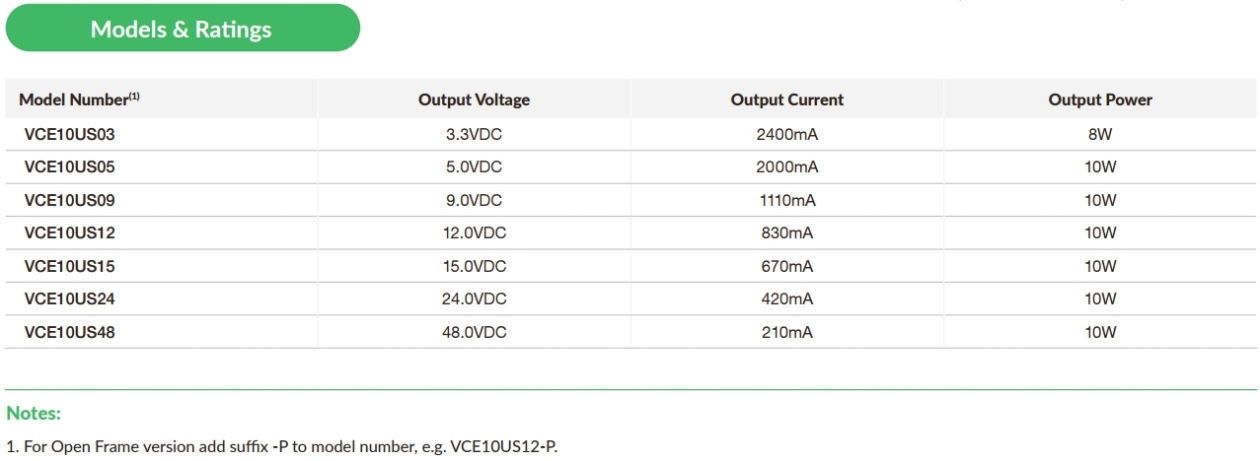Click the 12.0VDC voltage cell
1260x461 pixels.
coord(474,233)
